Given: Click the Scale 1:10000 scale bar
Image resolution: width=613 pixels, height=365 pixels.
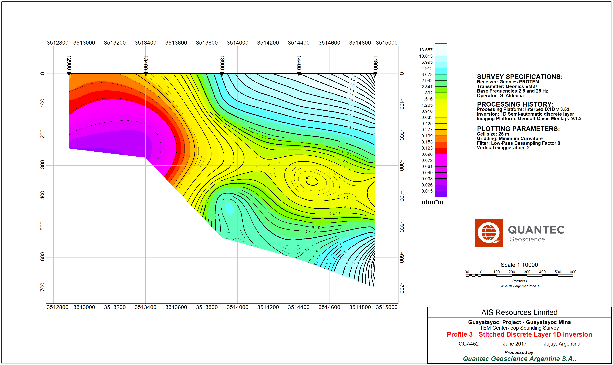Looking at the screenshot, I should tap(520, 274).
